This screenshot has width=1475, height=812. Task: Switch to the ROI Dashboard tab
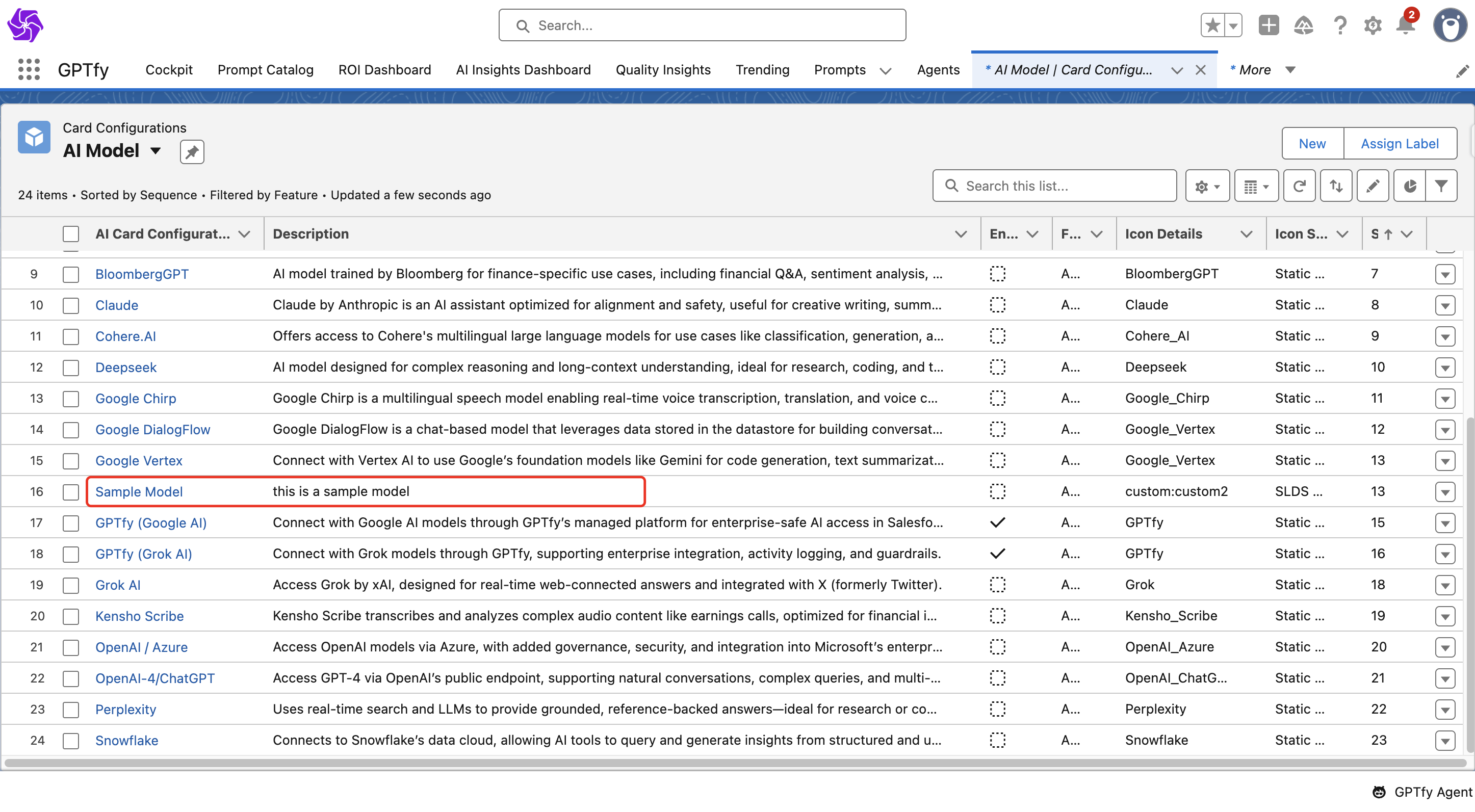(x=384, y=70)
